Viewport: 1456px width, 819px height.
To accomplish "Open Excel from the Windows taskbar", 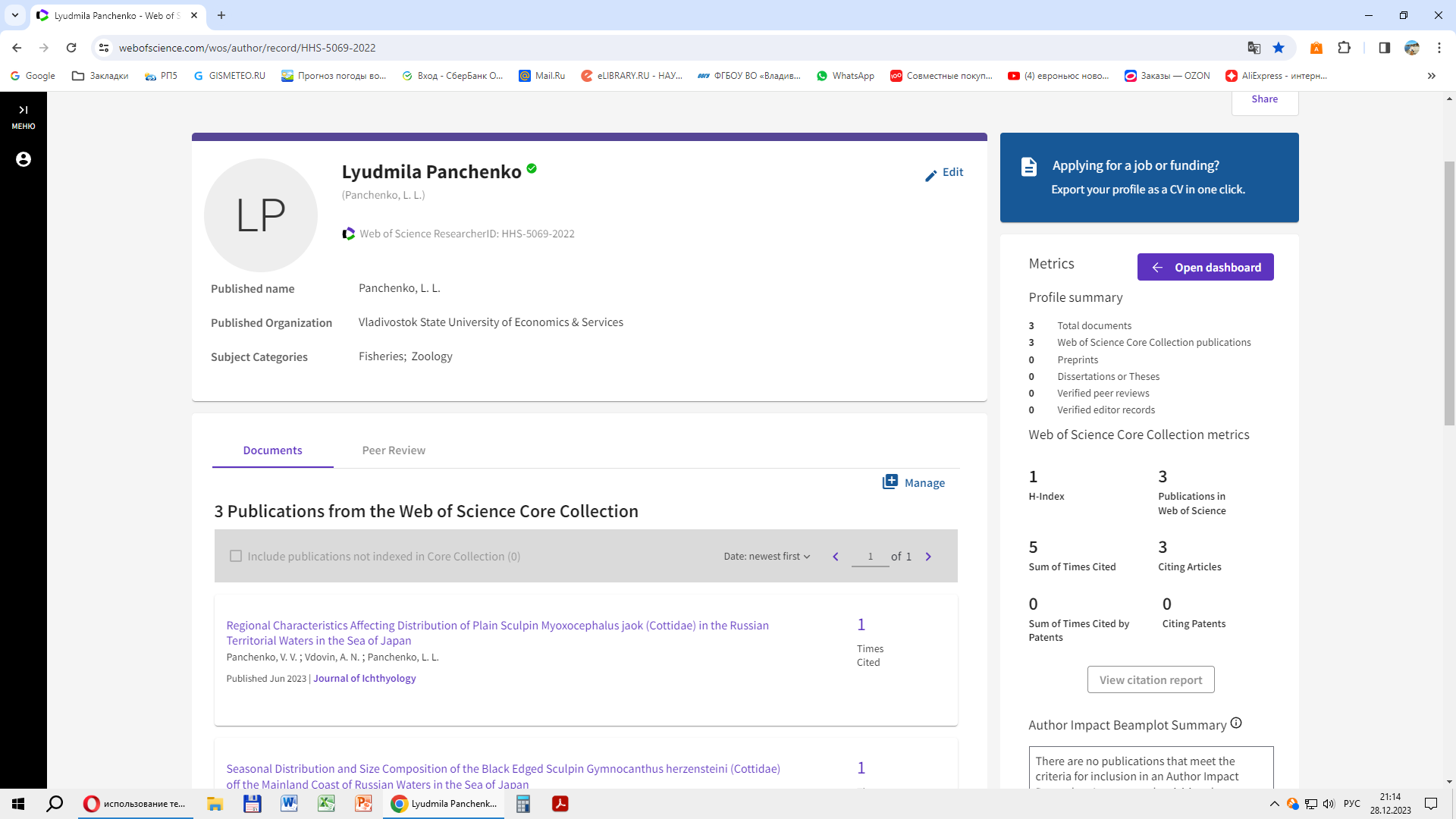I will tap(326, 804).
